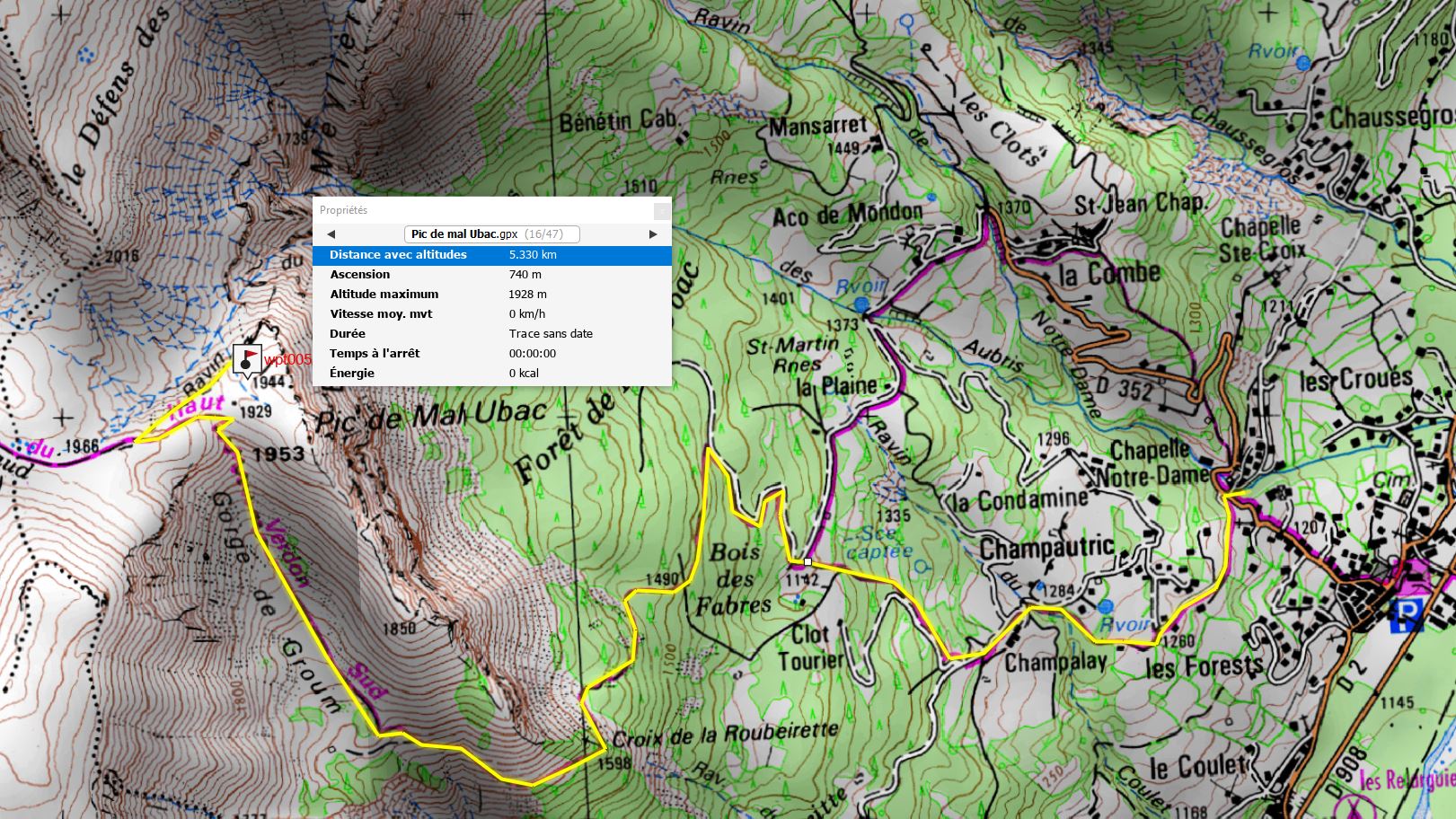Click the Vitesse moy. mvt row

click(x=491, y=314)
